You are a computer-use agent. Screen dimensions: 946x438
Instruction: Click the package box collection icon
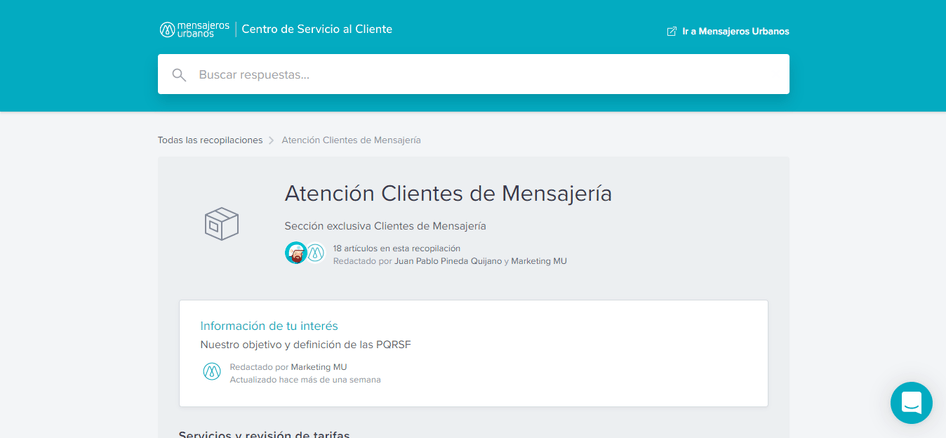221,223
